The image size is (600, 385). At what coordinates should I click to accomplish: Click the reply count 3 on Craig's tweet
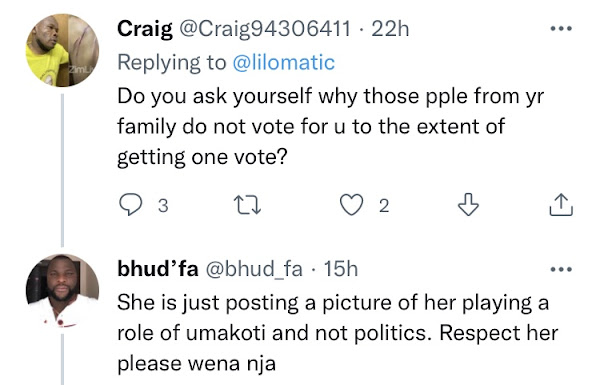[163, 206]
